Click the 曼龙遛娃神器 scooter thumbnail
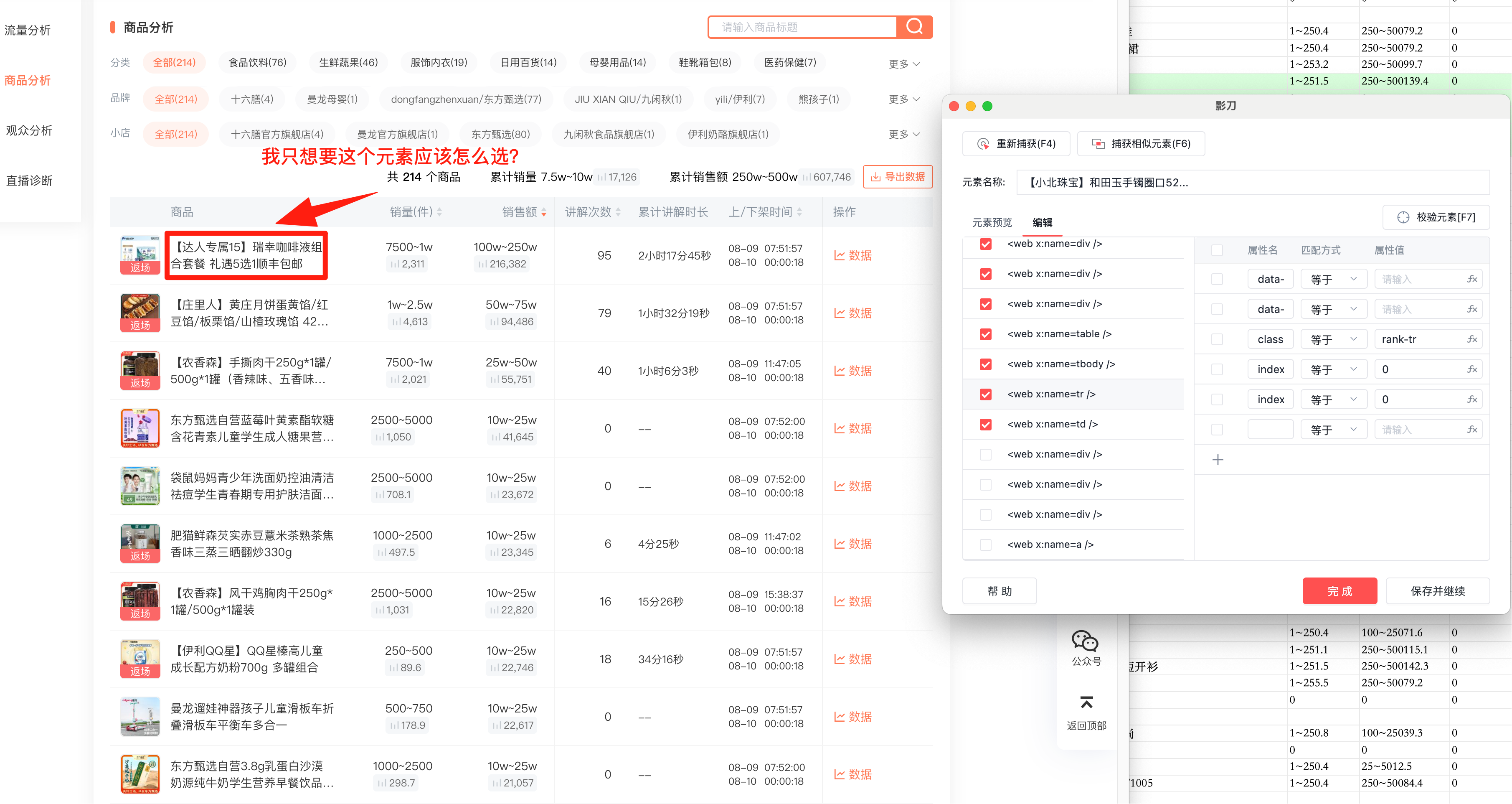 (x=140, y=716)
